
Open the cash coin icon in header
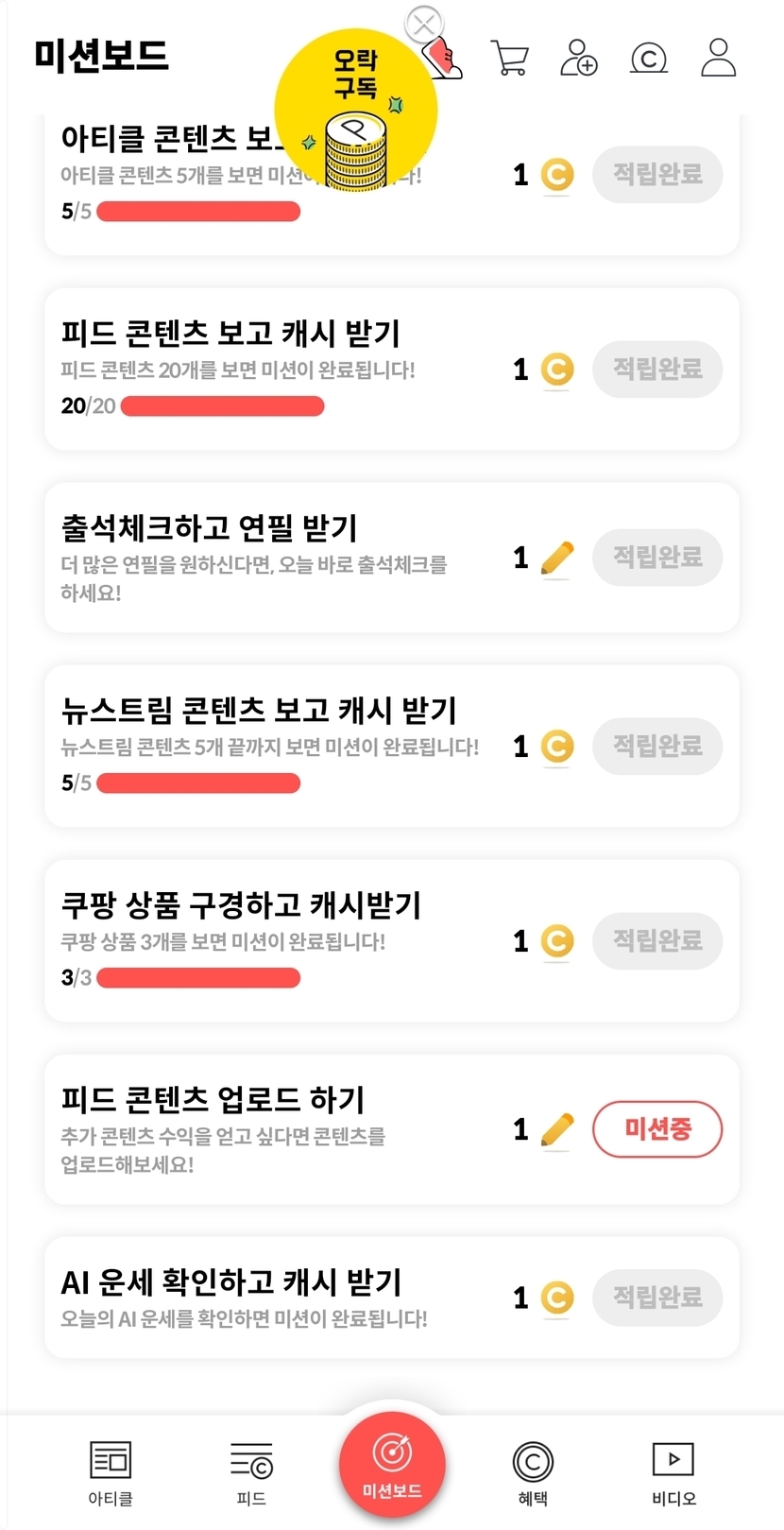pyautogui.click(x=648, y=59)
